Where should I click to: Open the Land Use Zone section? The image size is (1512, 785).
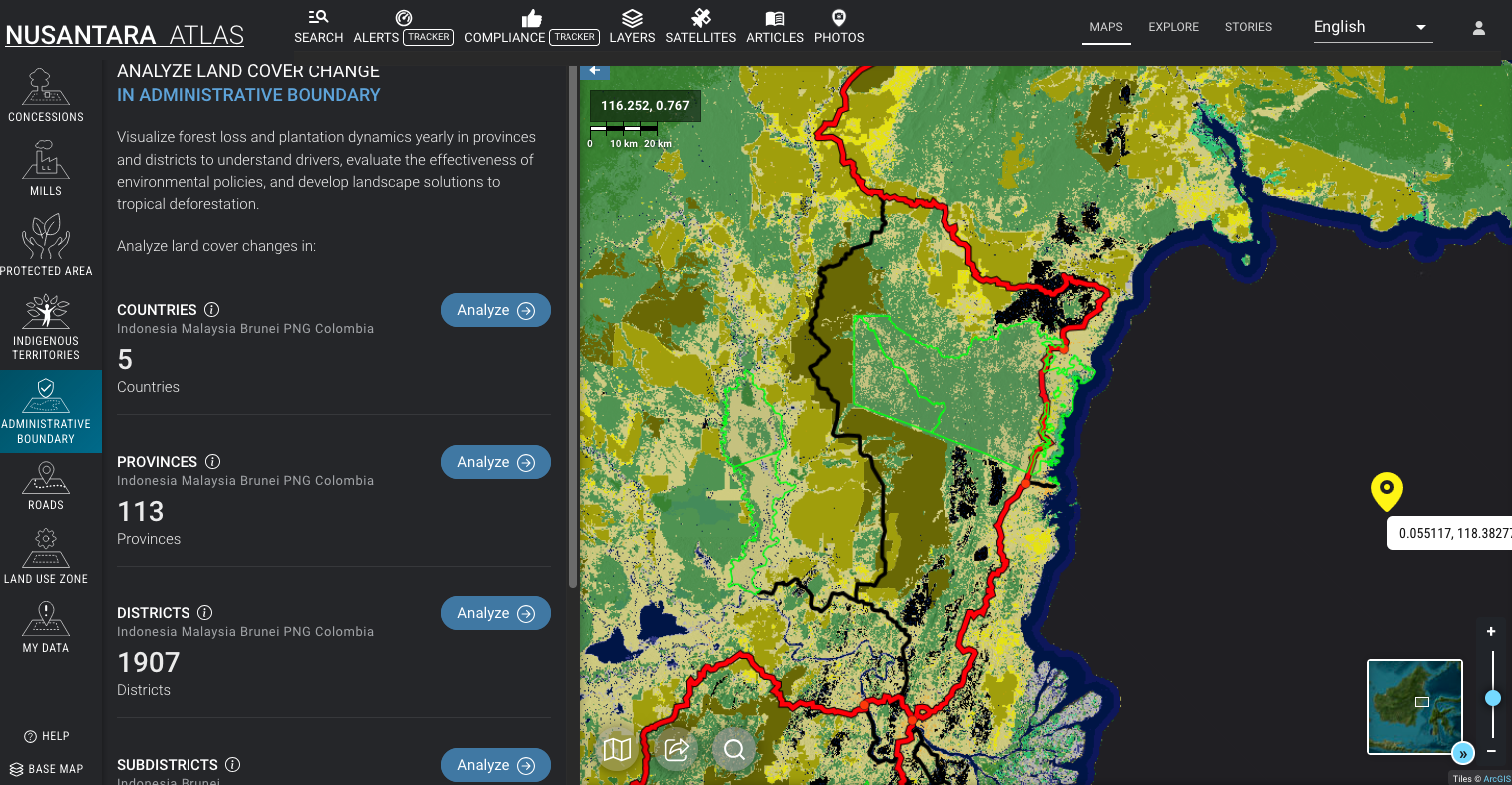pyautogui.click(x=46, y=557)
